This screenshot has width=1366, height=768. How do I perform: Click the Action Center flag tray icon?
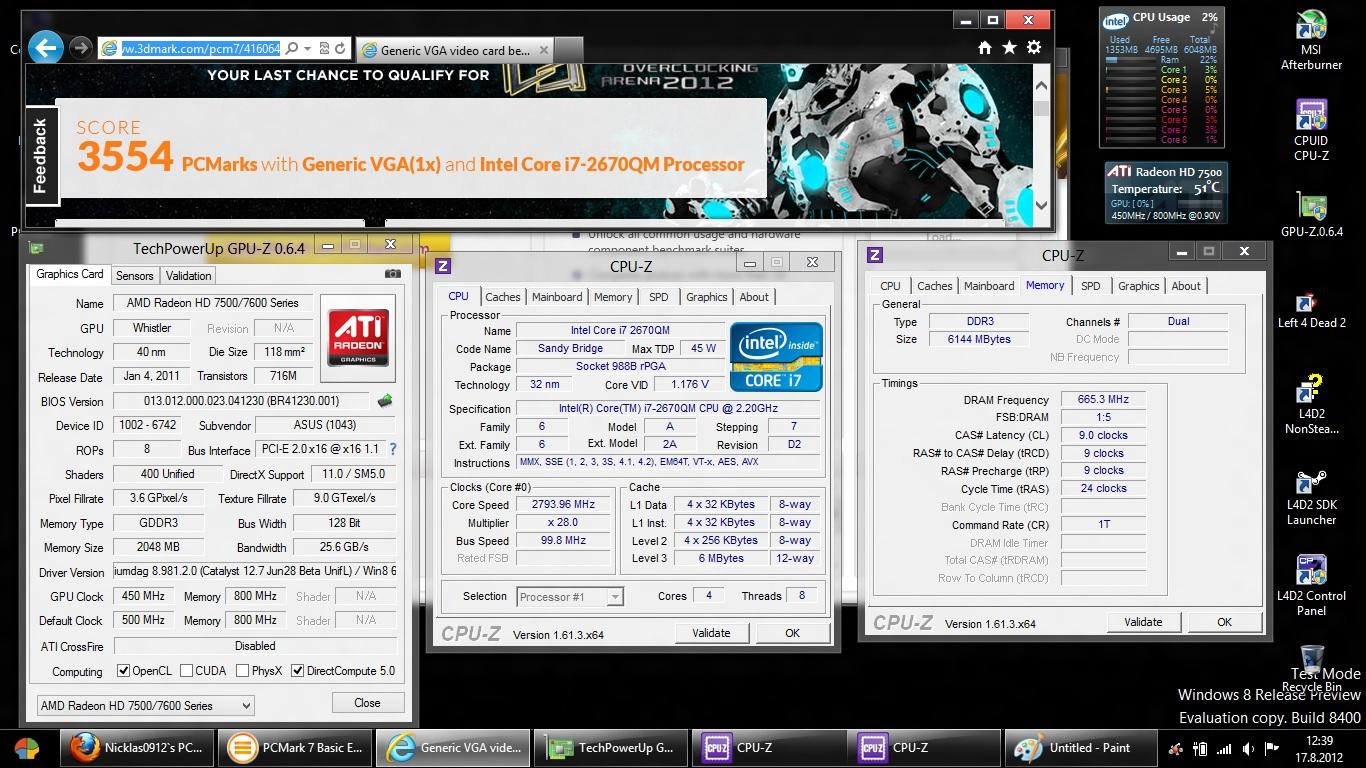point(1273,748)
